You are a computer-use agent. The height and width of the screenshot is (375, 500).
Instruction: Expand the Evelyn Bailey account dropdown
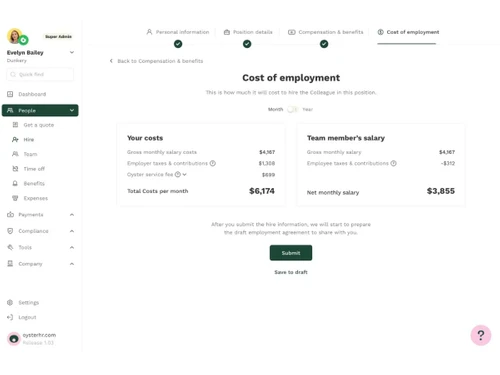pos(72,52)
